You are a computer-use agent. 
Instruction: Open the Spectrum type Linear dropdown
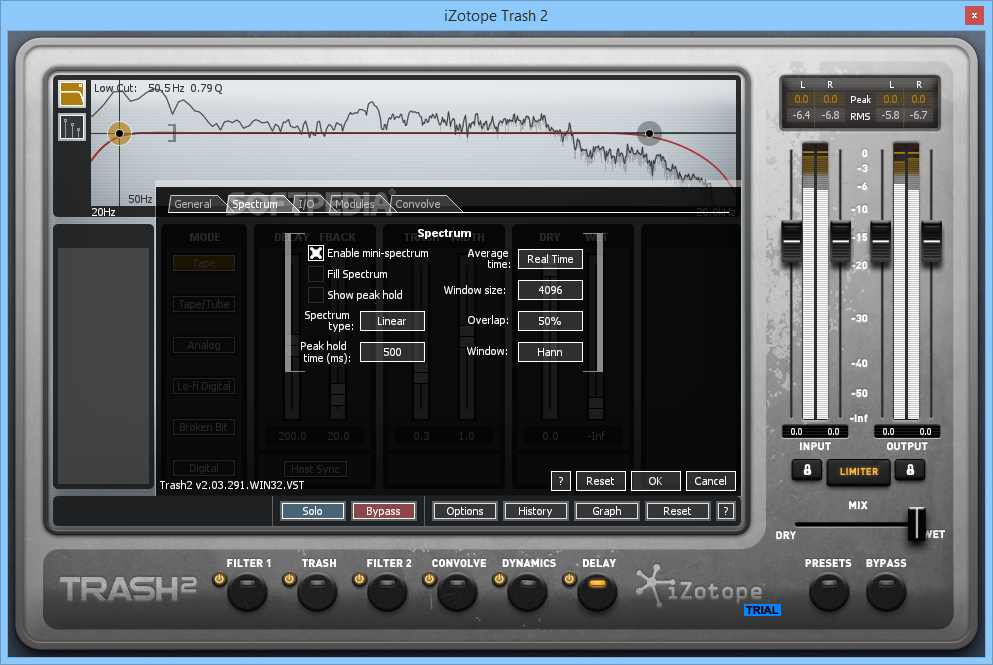coord(392,321)
